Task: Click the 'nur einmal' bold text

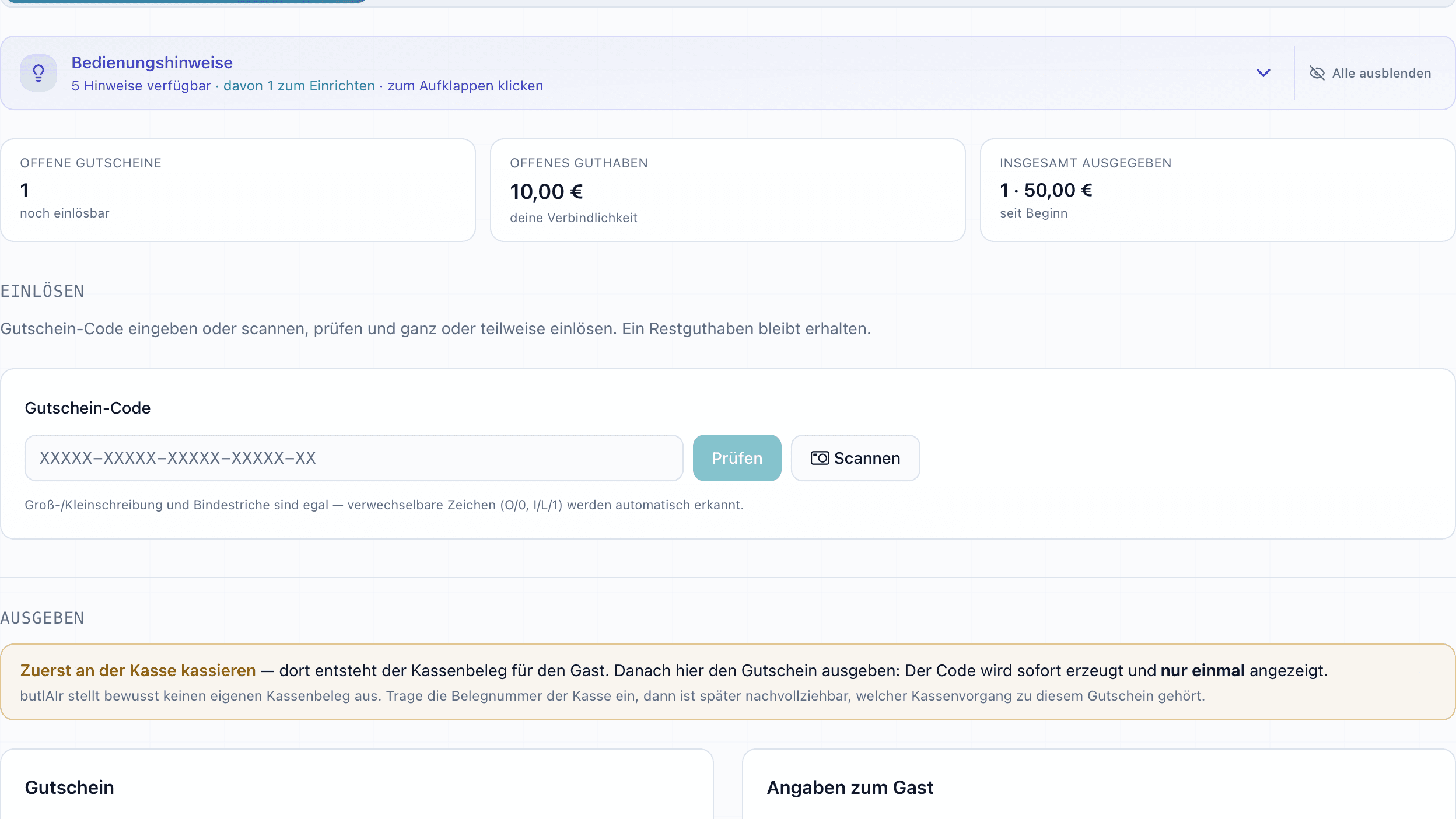Action: (1203, 671)
